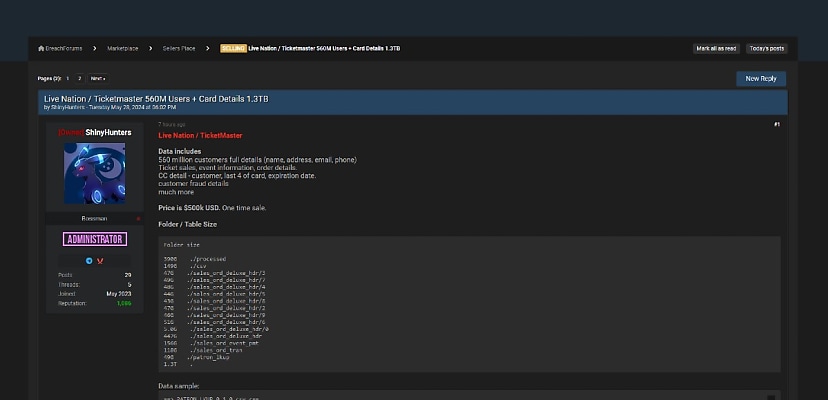
Task: Click the 'Data includes' heading
Action: [180, 152]
